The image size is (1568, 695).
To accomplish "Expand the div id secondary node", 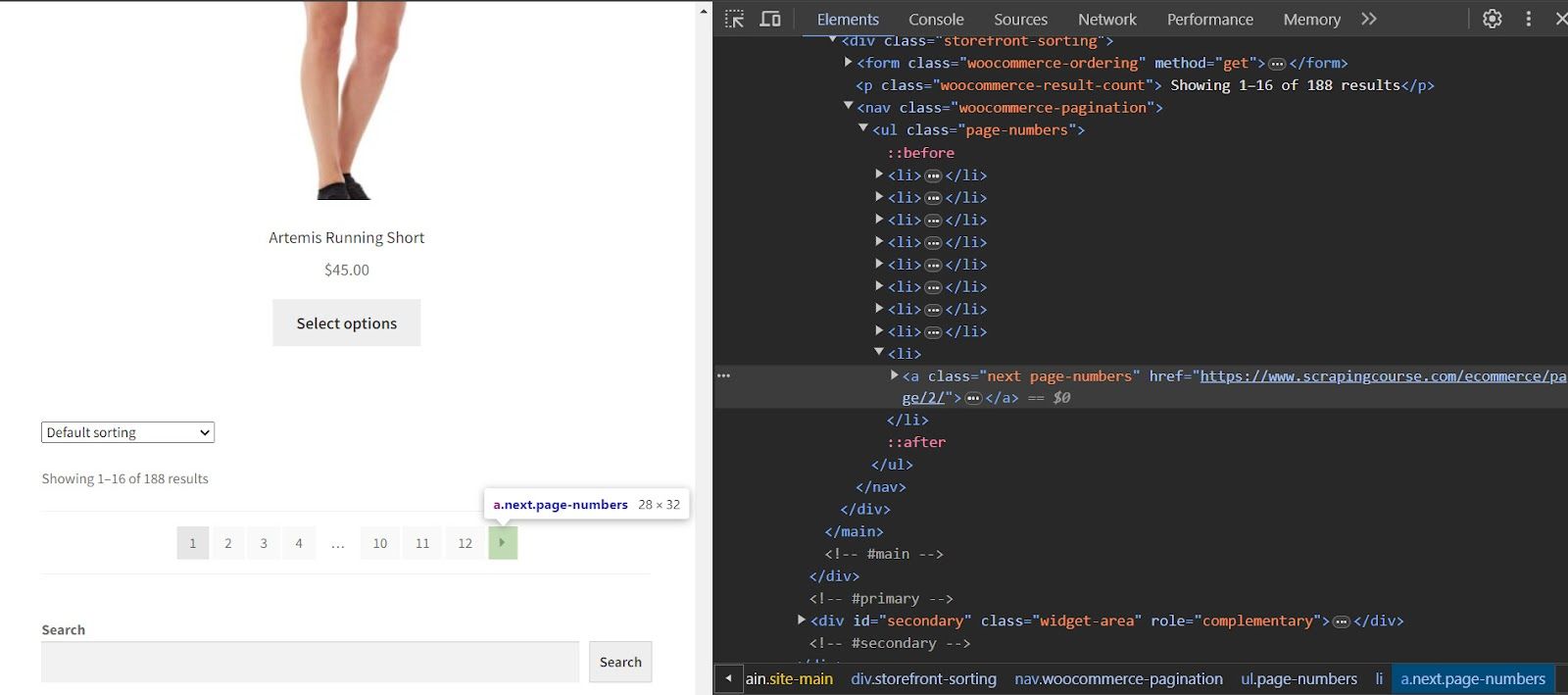I will pos(802,620).
